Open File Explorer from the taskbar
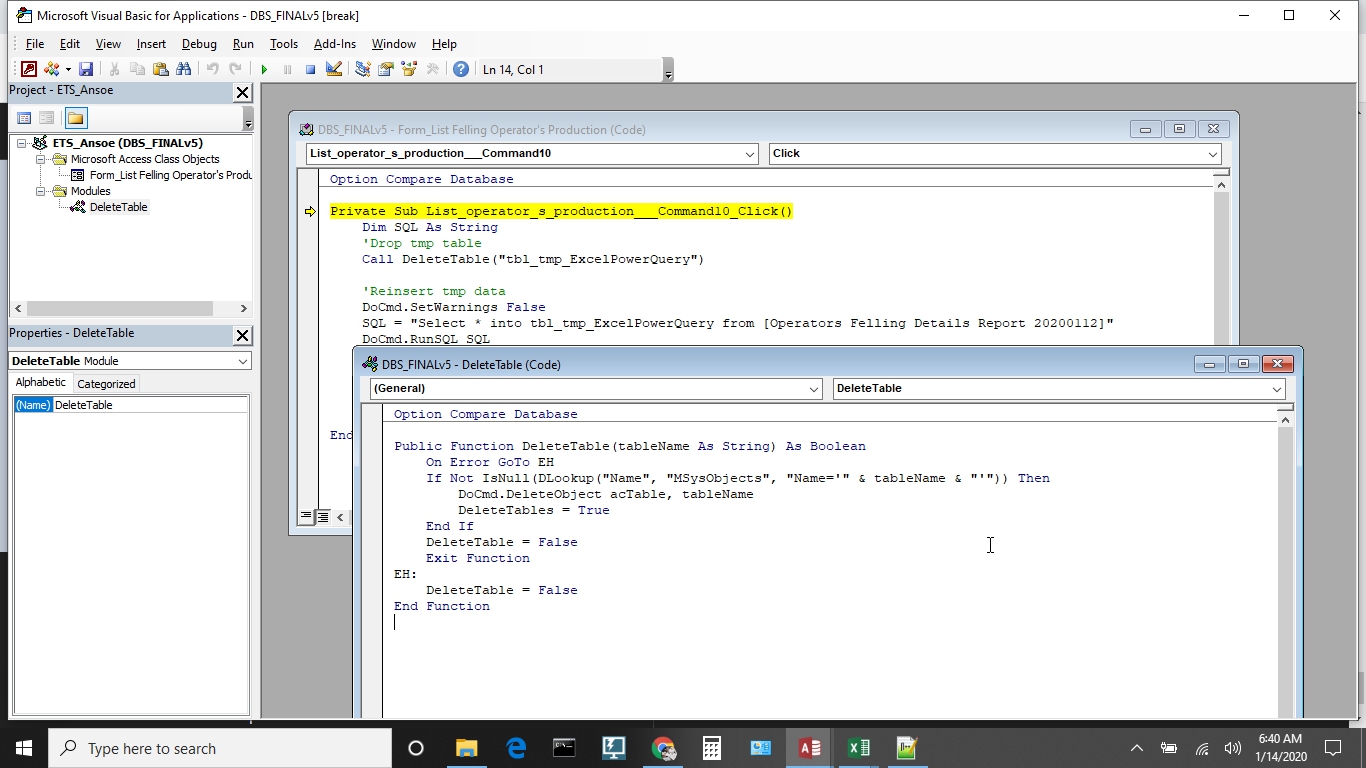 (466, 748)
